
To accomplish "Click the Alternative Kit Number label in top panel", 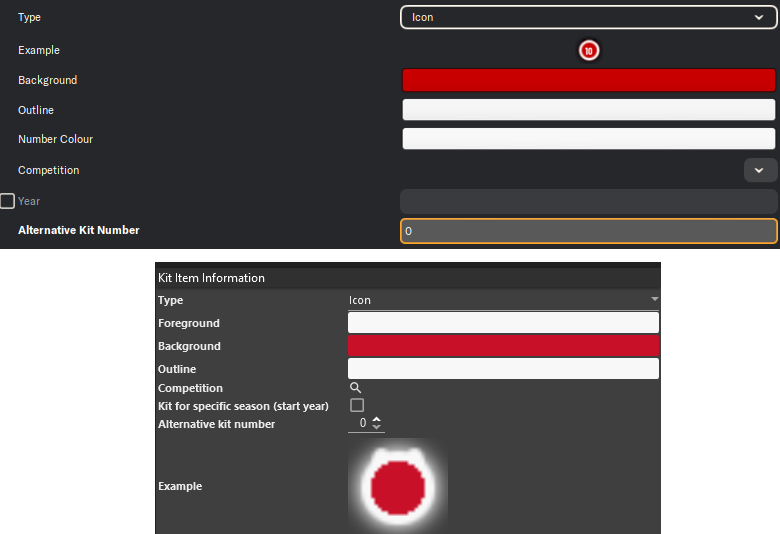I will coord(79,230).
